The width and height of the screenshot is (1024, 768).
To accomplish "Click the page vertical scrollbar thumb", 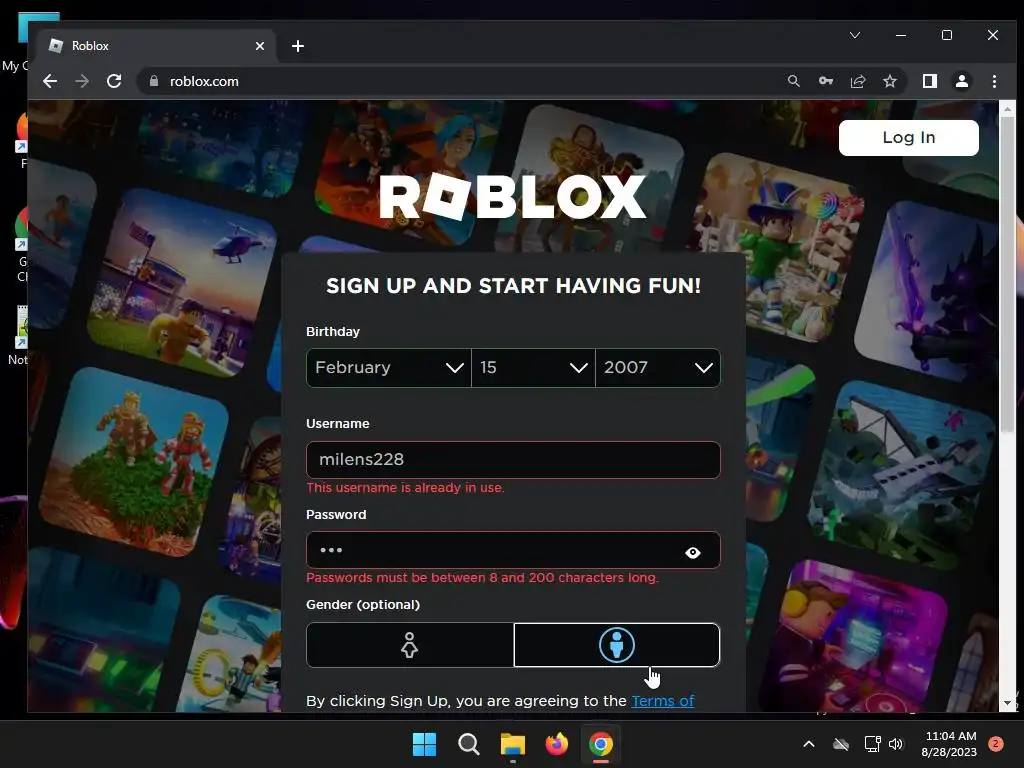I will (x=1007, y=274).
